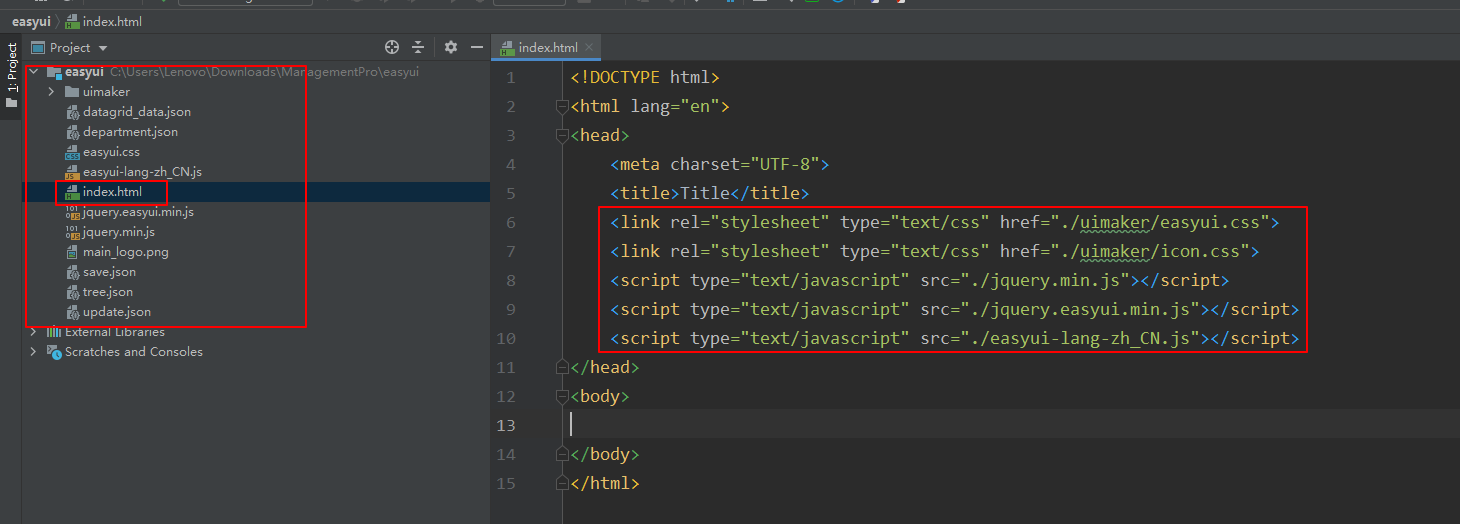This screenshot has height=524, width=1460.
Task: Click the opening <body> tag
Action: 600,396
